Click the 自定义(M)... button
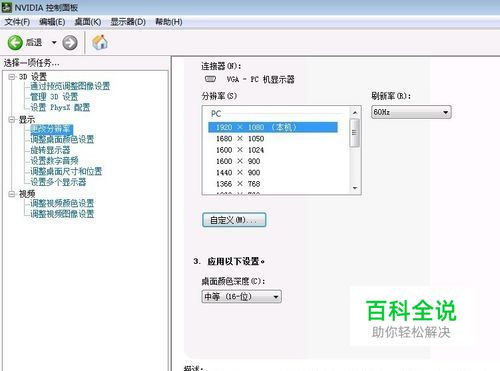500x371 pixels. tap(234, 220)
